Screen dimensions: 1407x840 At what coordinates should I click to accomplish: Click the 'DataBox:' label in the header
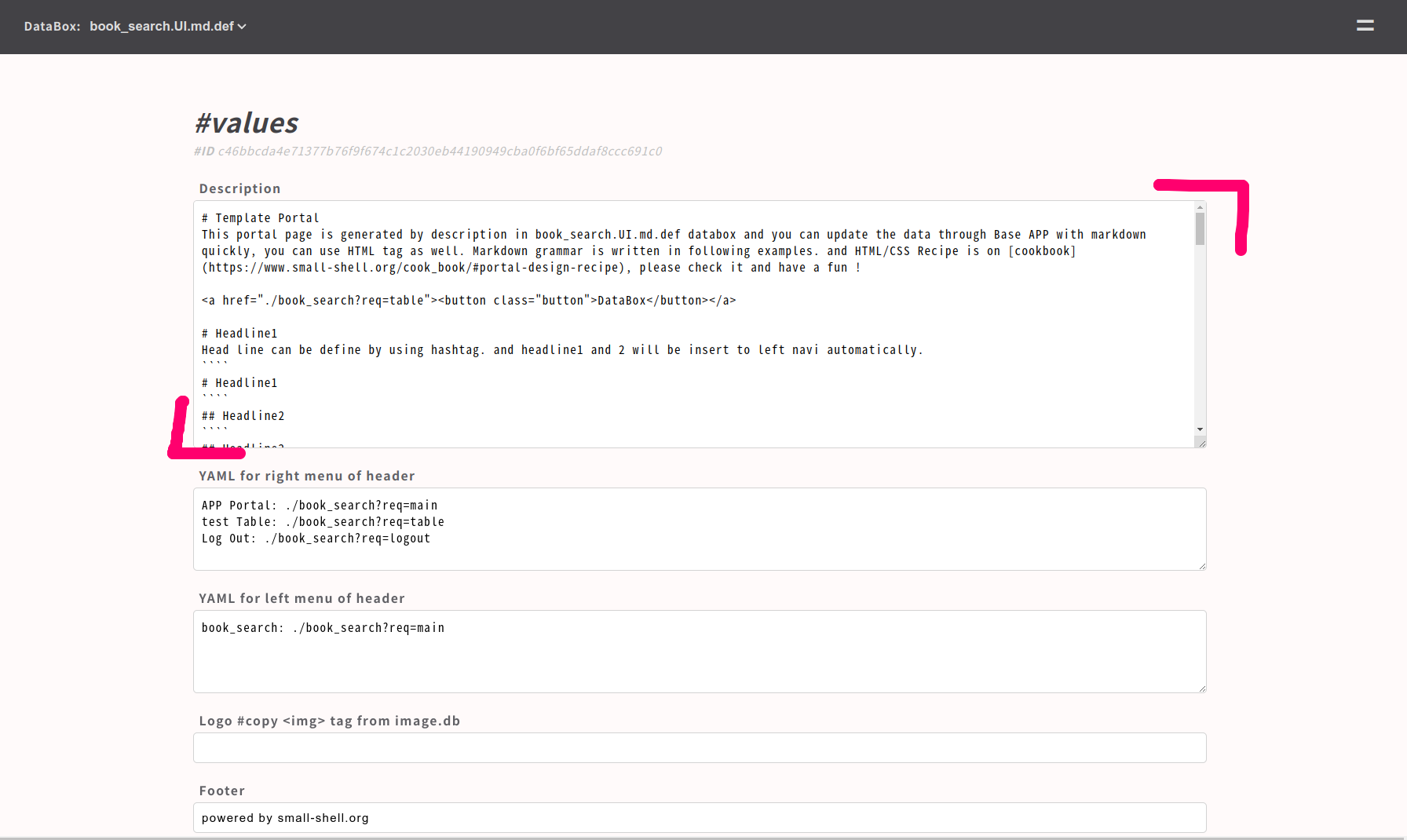(x=52, y=27)
